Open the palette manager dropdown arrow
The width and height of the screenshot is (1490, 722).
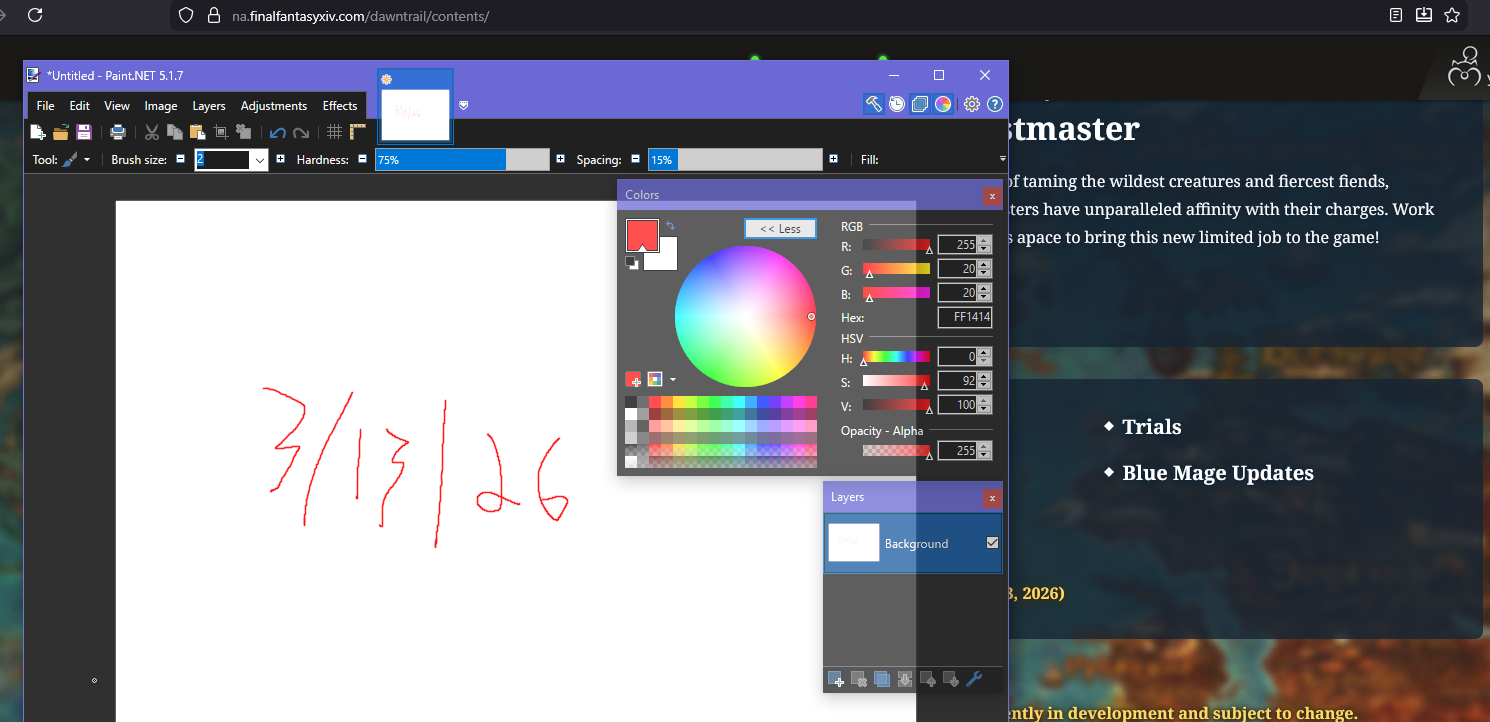pos(673,380)
